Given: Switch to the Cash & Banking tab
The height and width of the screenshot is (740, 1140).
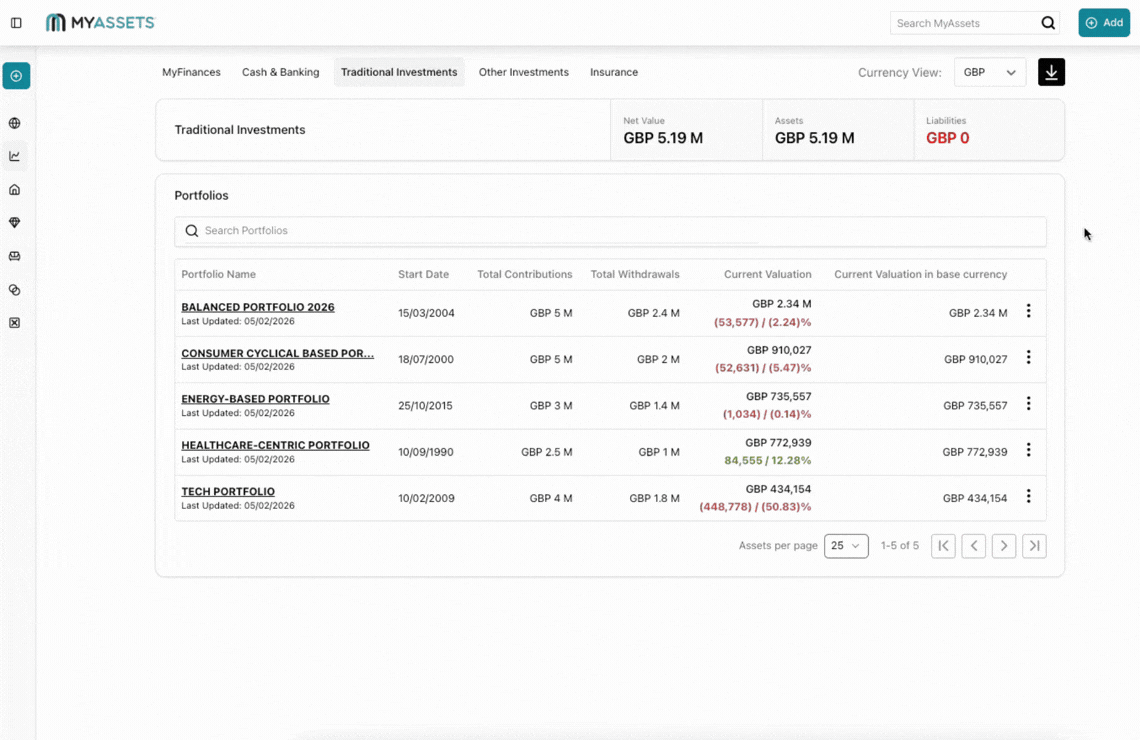Looking at the screenshot, I should [x=280, y=72].
